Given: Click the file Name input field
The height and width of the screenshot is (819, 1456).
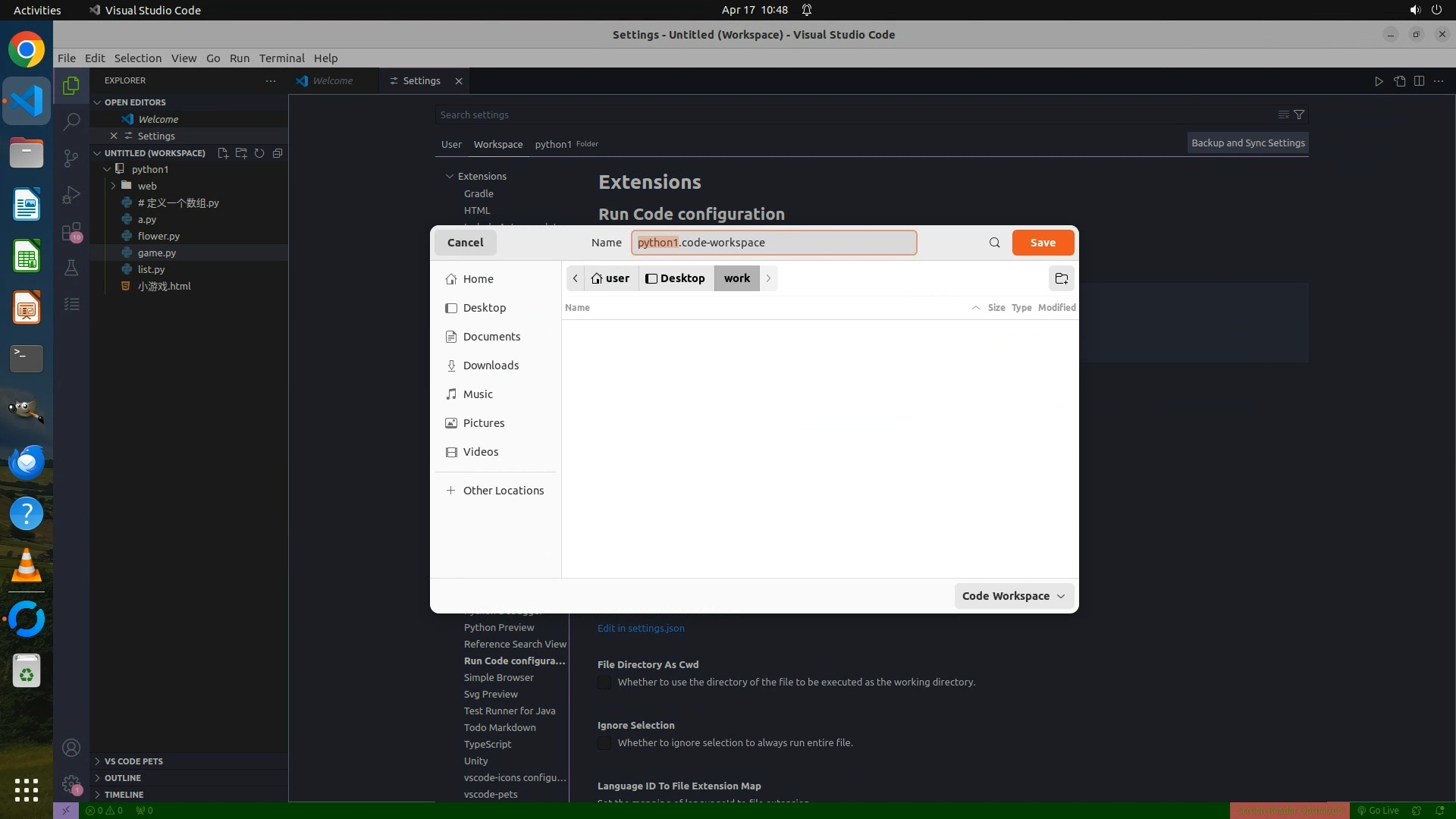Looking at the screenshot, I should pos(773,243).
